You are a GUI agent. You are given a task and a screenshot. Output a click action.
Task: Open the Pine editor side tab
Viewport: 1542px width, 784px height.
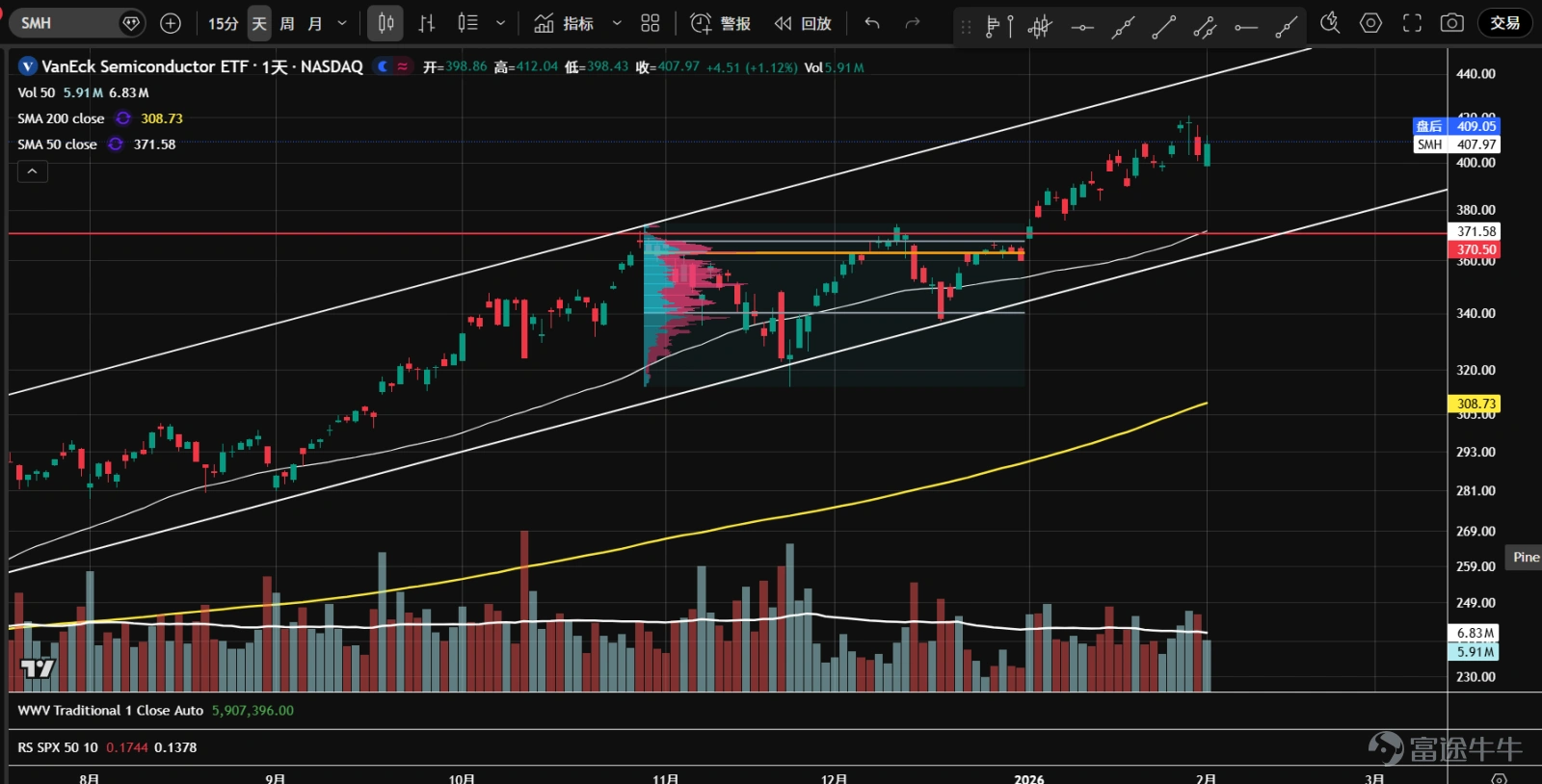click(1525, 557)
